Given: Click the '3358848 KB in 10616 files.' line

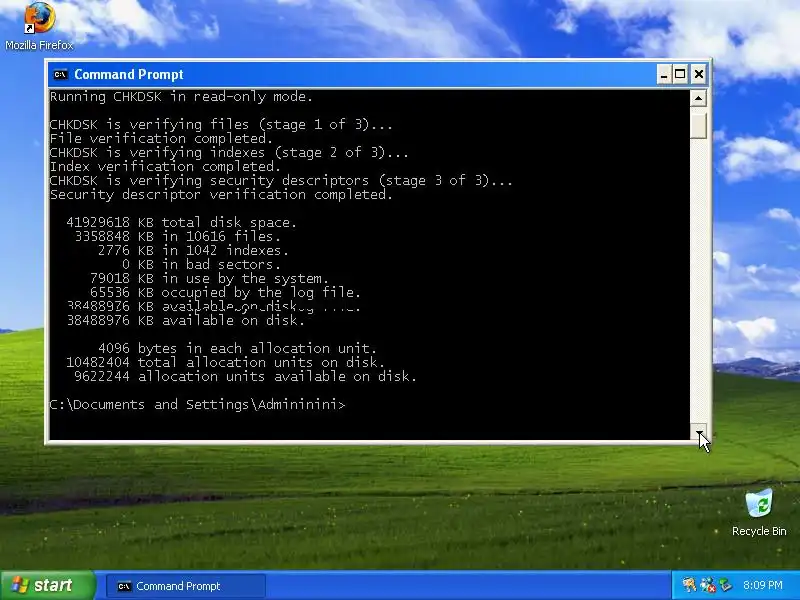Looking at the screenshot, I should point(178,236).
